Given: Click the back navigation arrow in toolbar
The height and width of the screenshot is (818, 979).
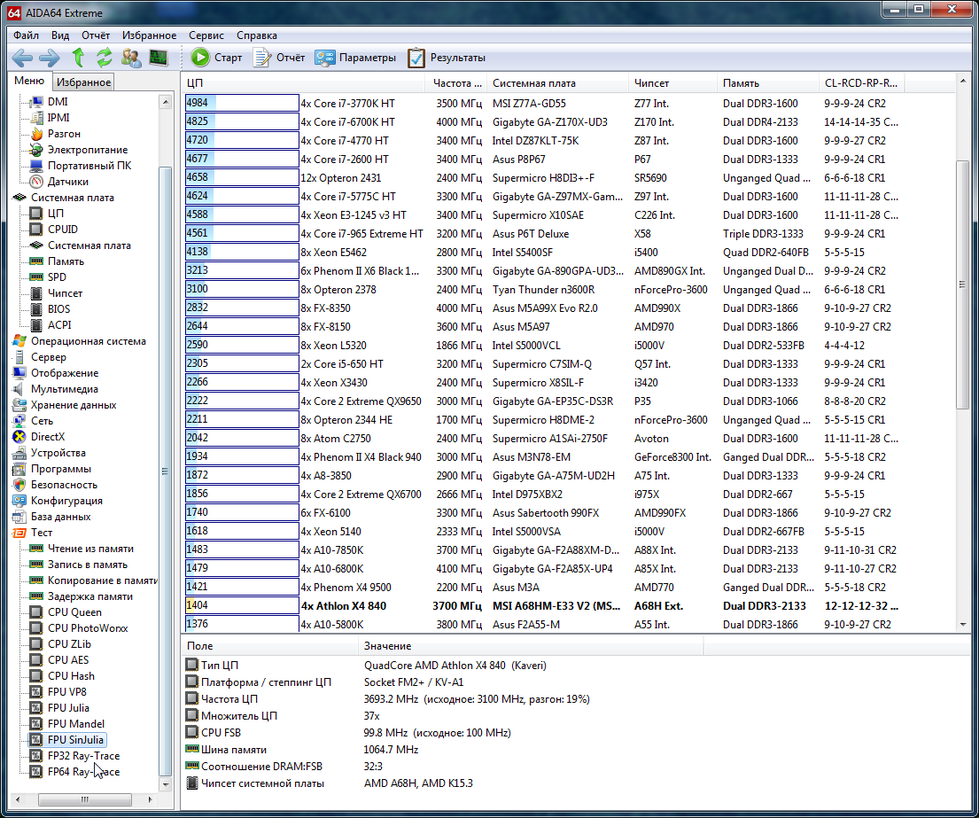Looking at the screenshot, I should coord(22,58).
